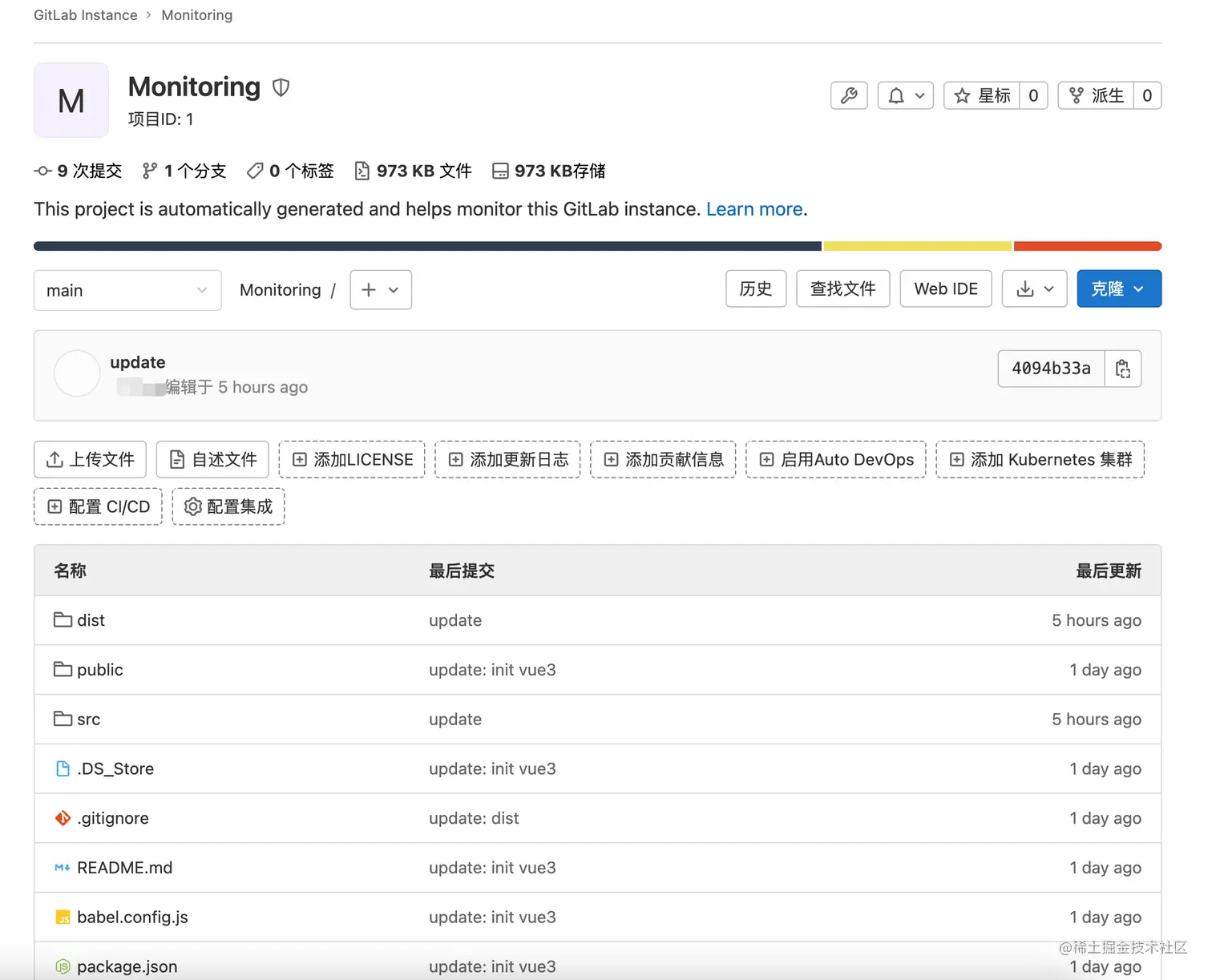This screenshot has height=980, width=1212.
Task: Open the README.md file
Action: point(125,868)
